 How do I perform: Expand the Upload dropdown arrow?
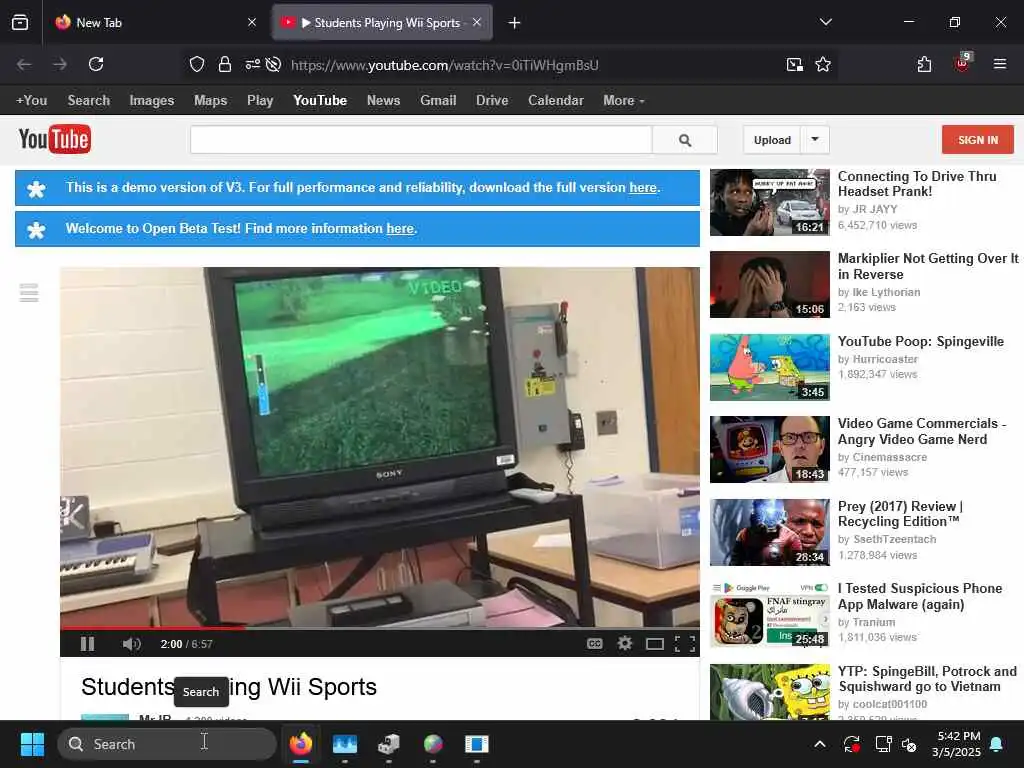[815, 140]
